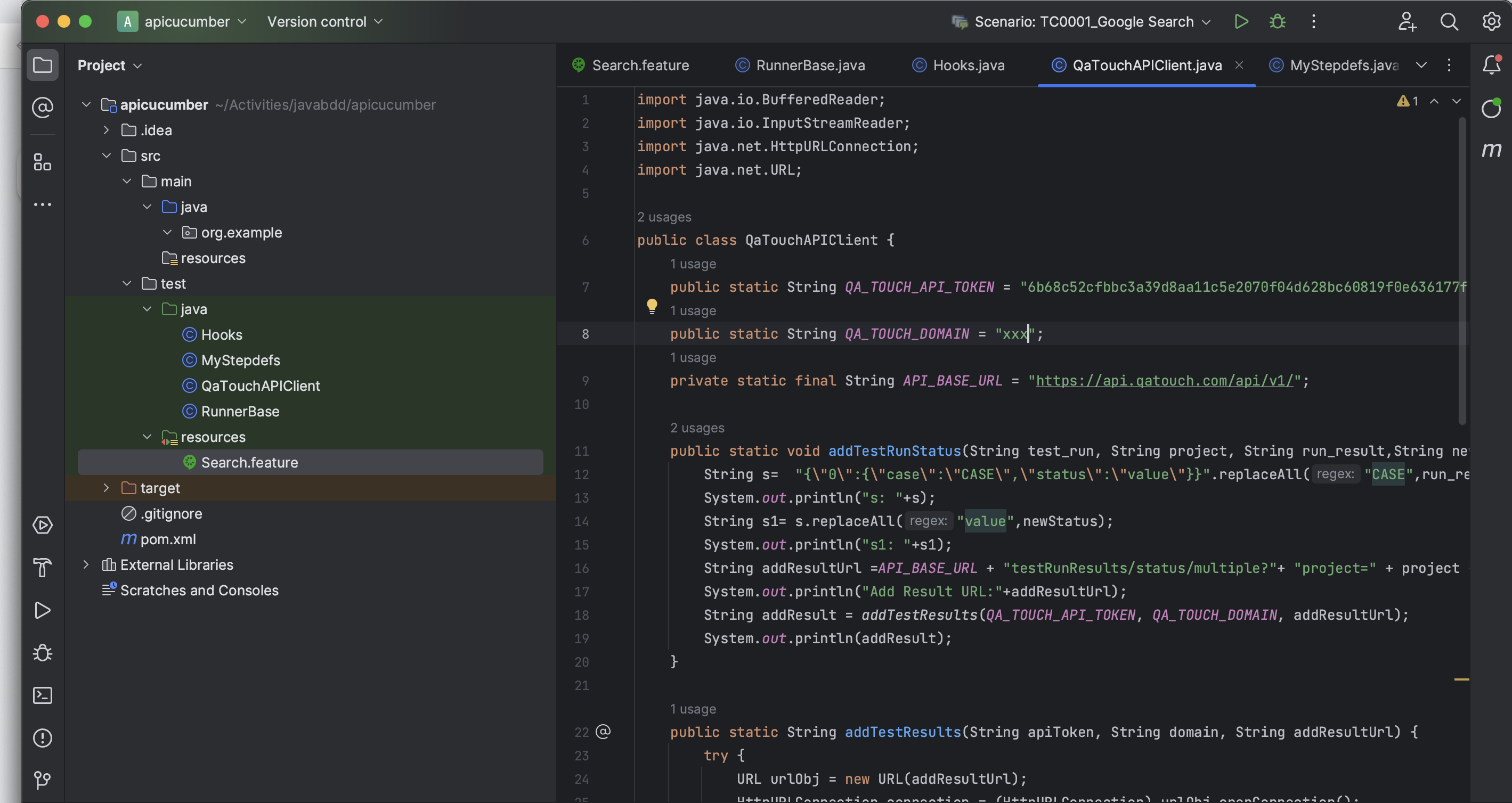Screen dimensions: 1512x803
Task: Select Search.feature in project tree
Action: 310,462
